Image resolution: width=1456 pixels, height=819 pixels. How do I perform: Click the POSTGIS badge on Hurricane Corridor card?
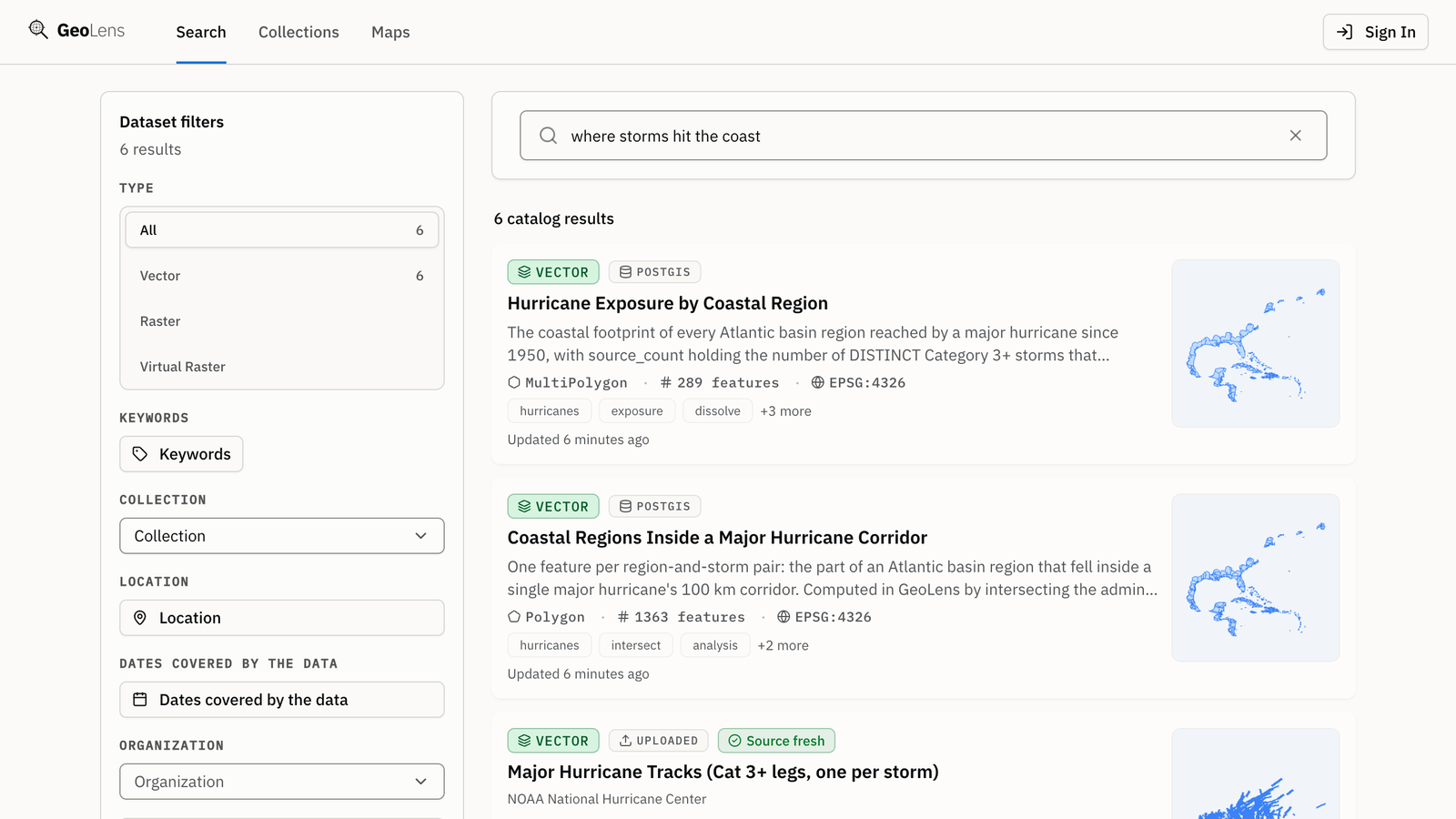(x=655, y=506)
